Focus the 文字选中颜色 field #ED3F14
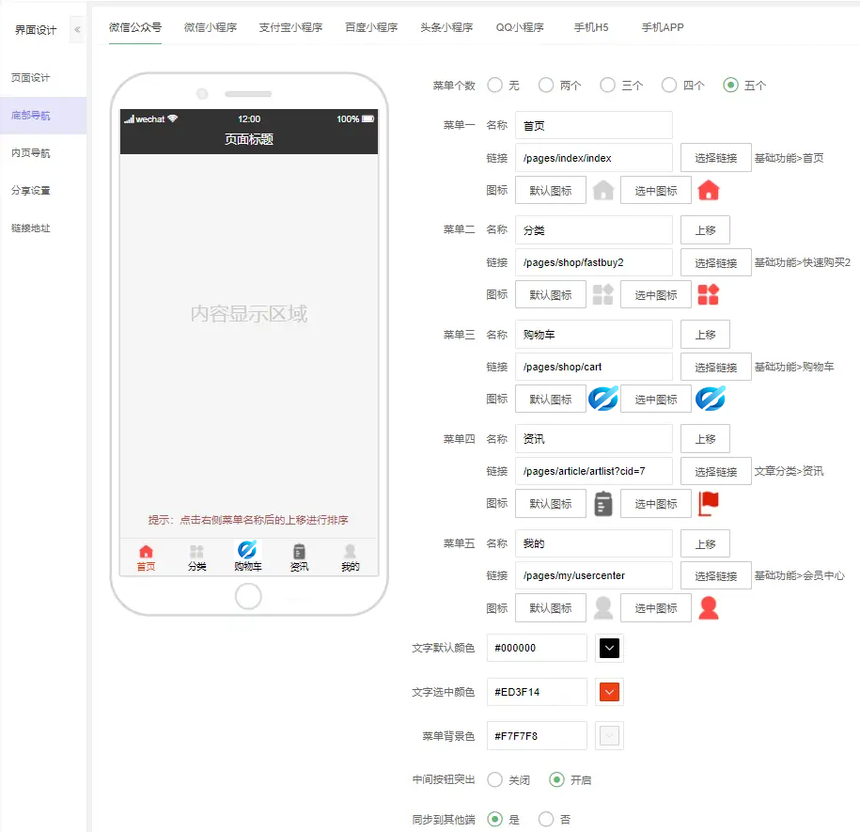Screen dimensions: 860x832 click(x=537, y=692)
